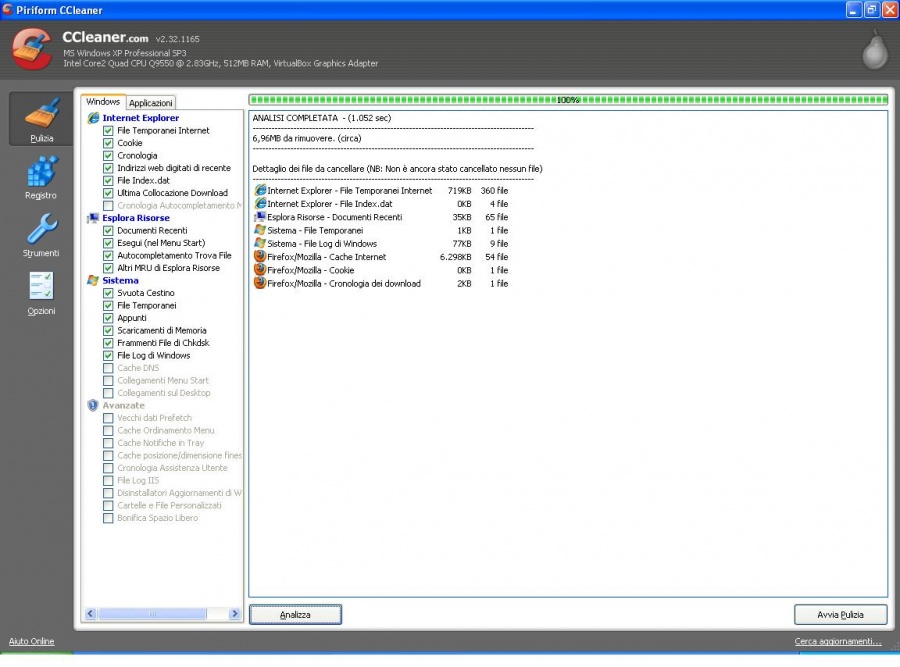Click the left scroll arrow of options list
Screen dimensions: 900x667
pos(91,614)
